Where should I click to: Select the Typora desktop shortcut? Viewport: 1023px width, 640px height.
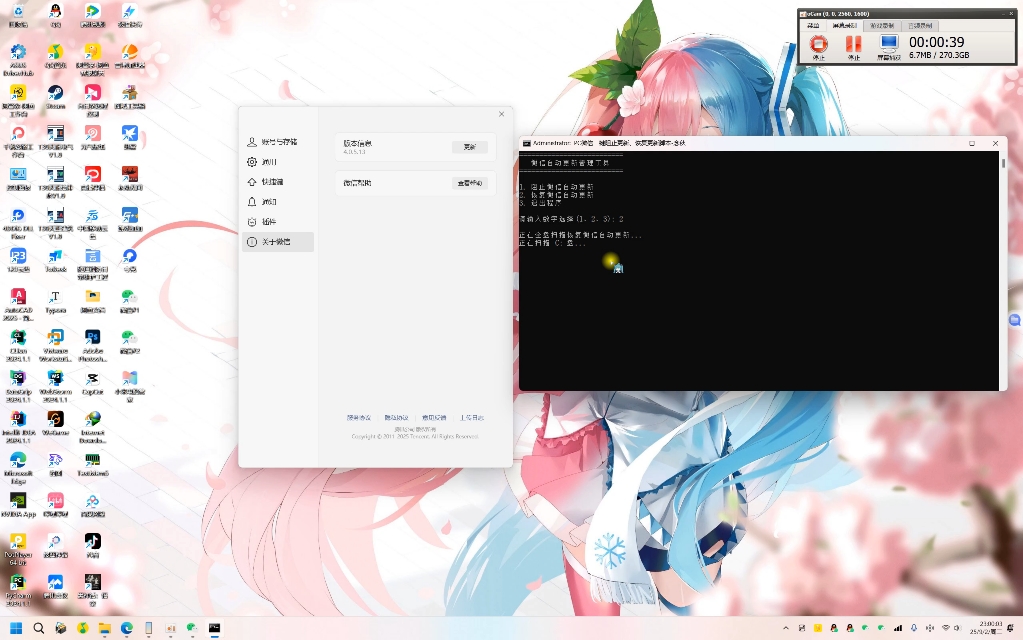(x=55, y=302)
